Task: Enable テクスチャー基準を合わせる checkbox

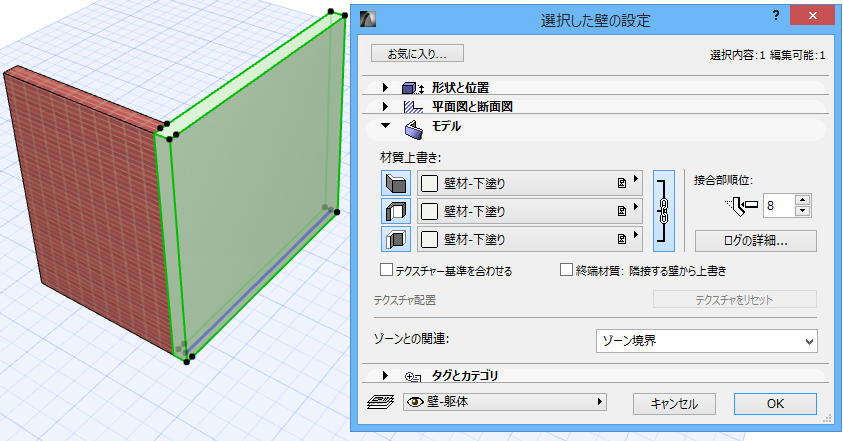Action: (386, 270)
